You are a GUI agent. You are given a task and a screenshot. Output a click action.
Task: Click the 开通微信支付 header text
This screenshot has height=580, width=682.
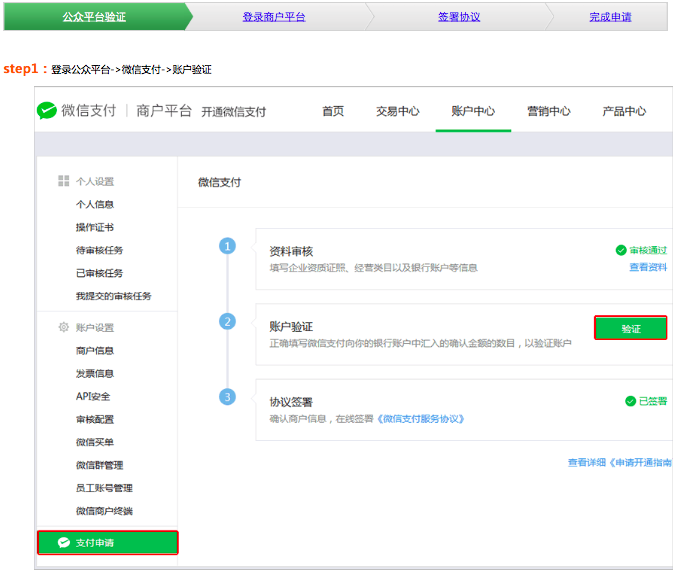(x=234, y=112)
